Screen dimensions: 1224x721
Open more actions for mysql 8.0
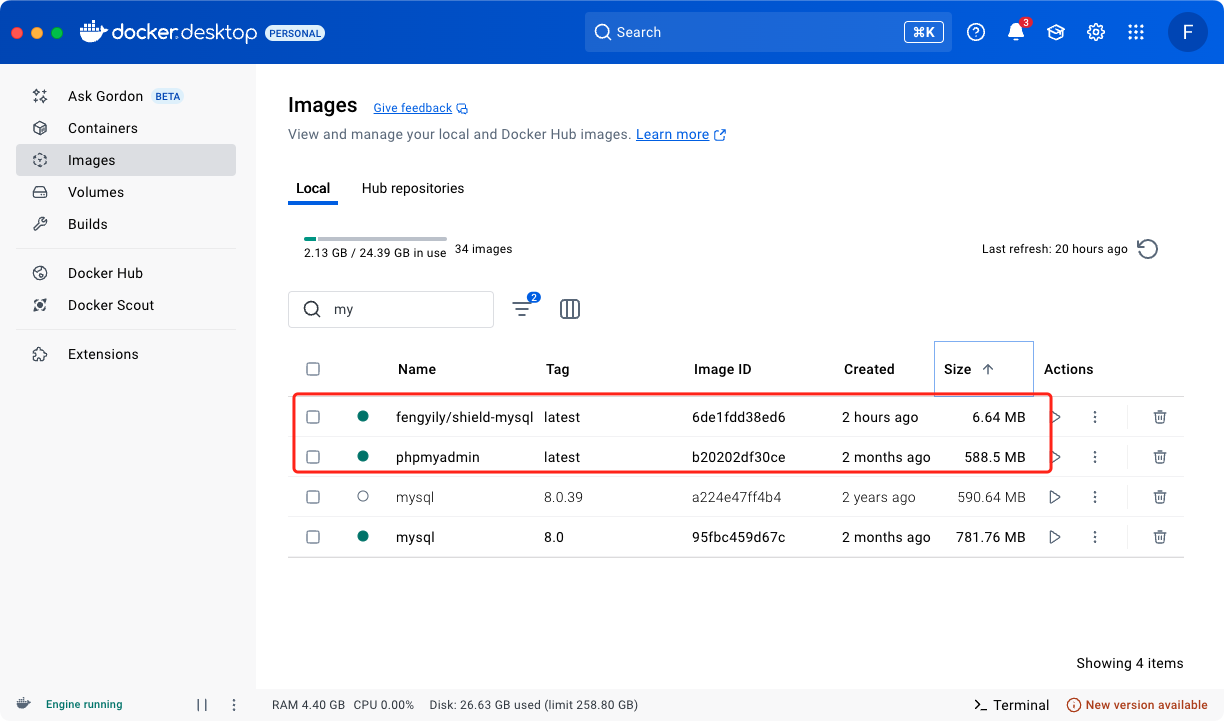coord(1095,537)
